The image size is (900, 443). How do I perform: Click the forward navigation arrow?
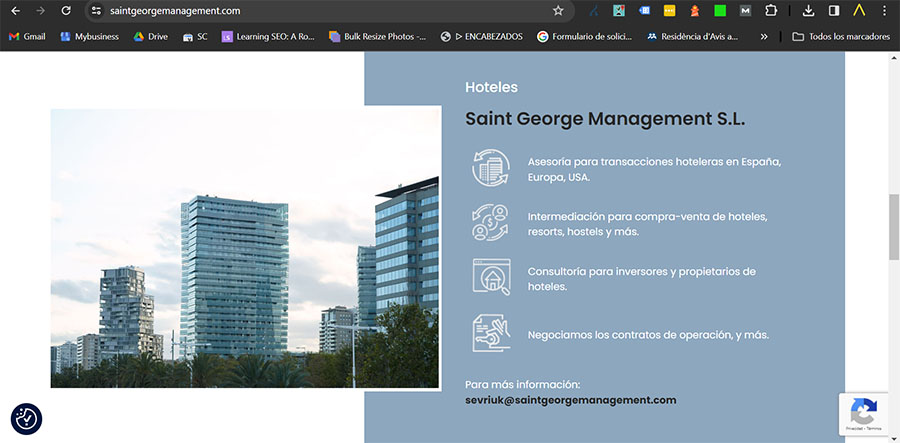tap(40, 10)
